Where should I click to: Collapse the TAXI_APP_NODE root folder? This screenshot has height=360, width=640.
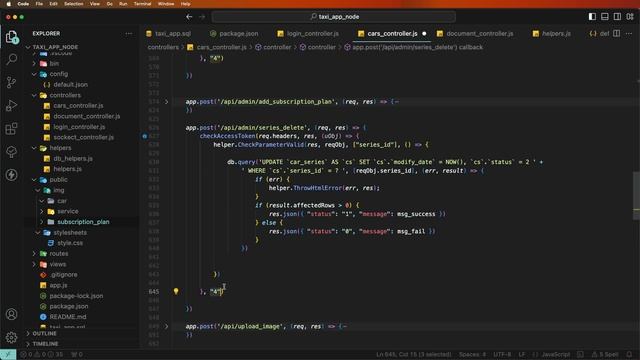pyautogui.click(x=55, y=47)
